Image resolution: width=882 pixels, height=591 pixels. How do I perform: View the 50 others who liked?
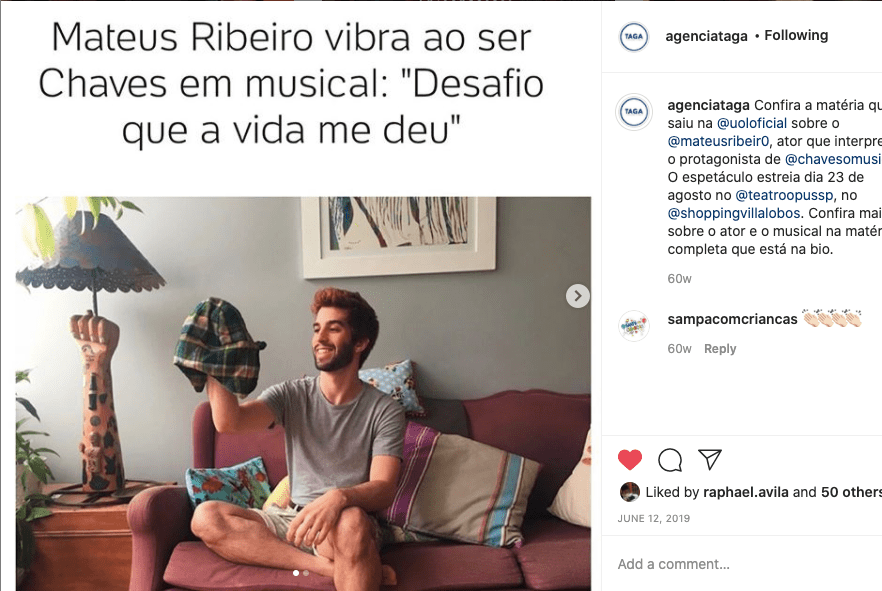click(851, 492)
